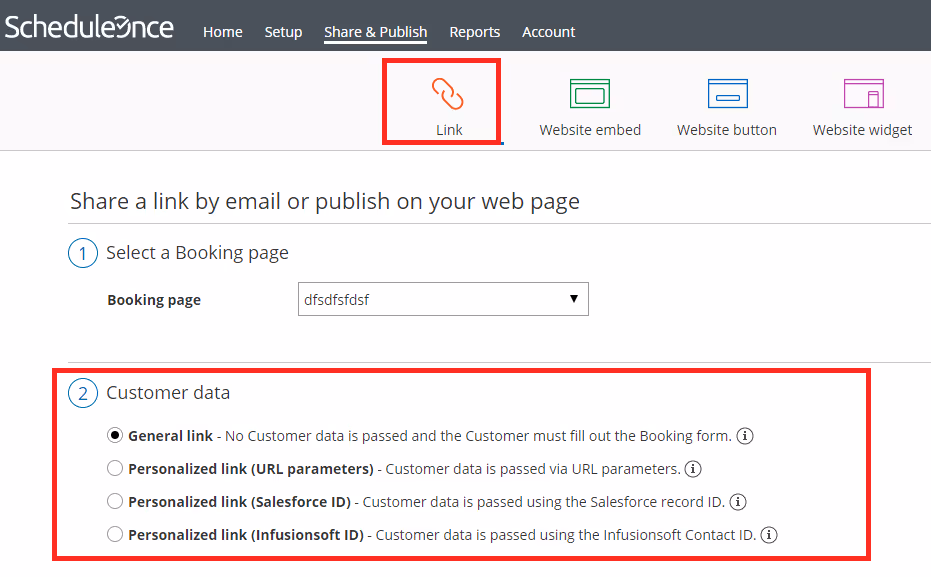This screenshot has height=577, width=931.
Task: Click the 'Share a link by email' heading
Action: 325,202
